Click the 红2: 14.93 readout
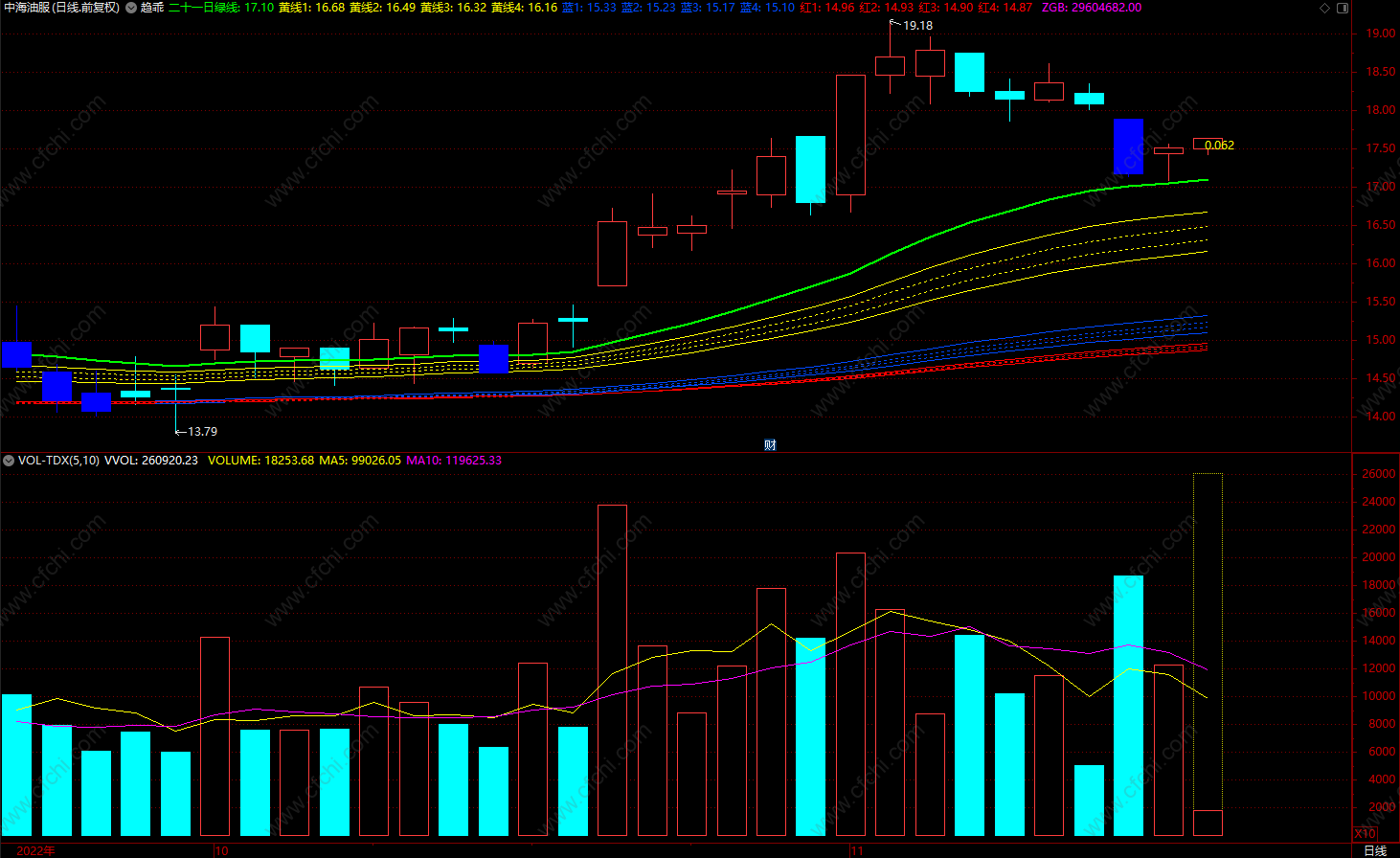 click(886, 8)
